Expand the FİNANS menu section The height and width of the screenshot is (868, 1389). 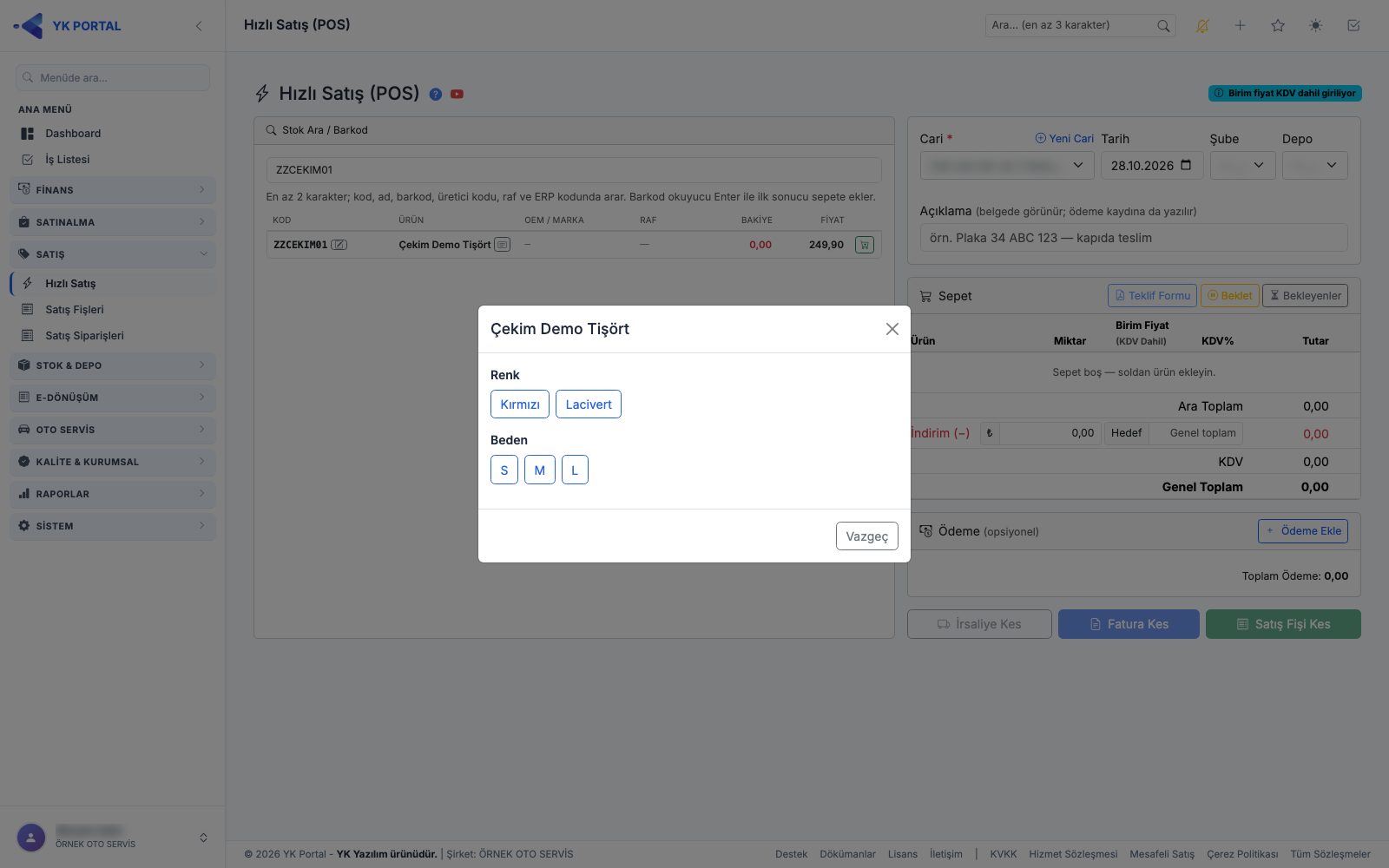click(x=113, y=190)
